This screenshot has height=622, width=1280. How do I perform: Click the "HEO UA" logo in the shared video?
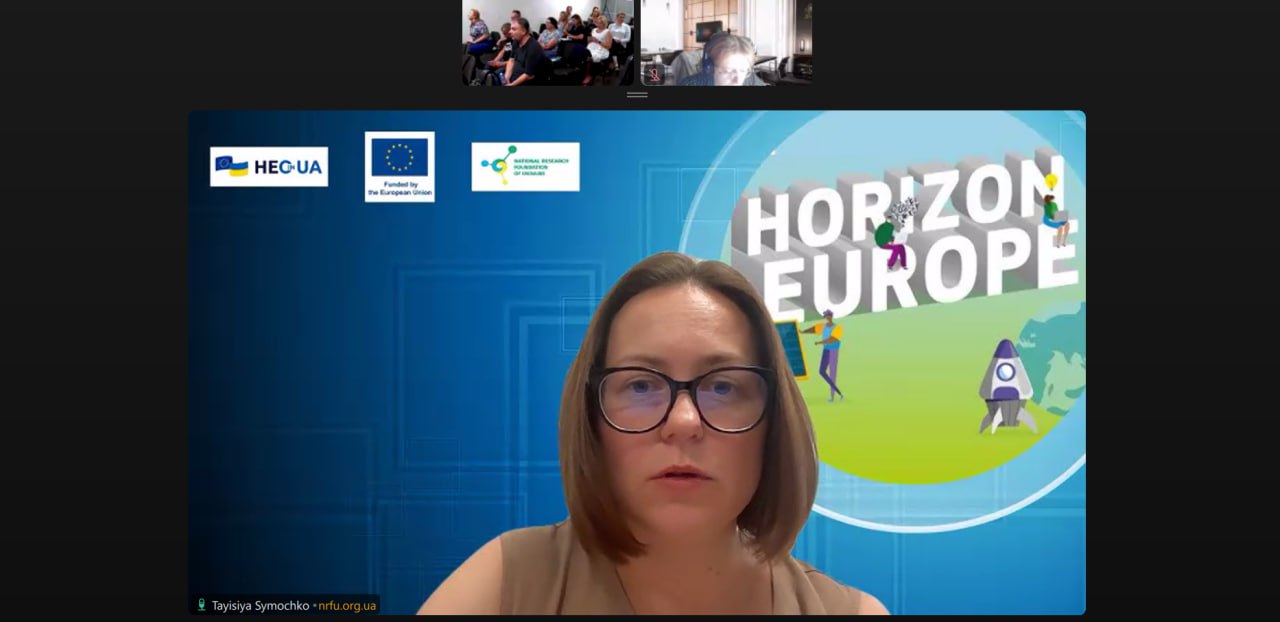tap(269, 167)
